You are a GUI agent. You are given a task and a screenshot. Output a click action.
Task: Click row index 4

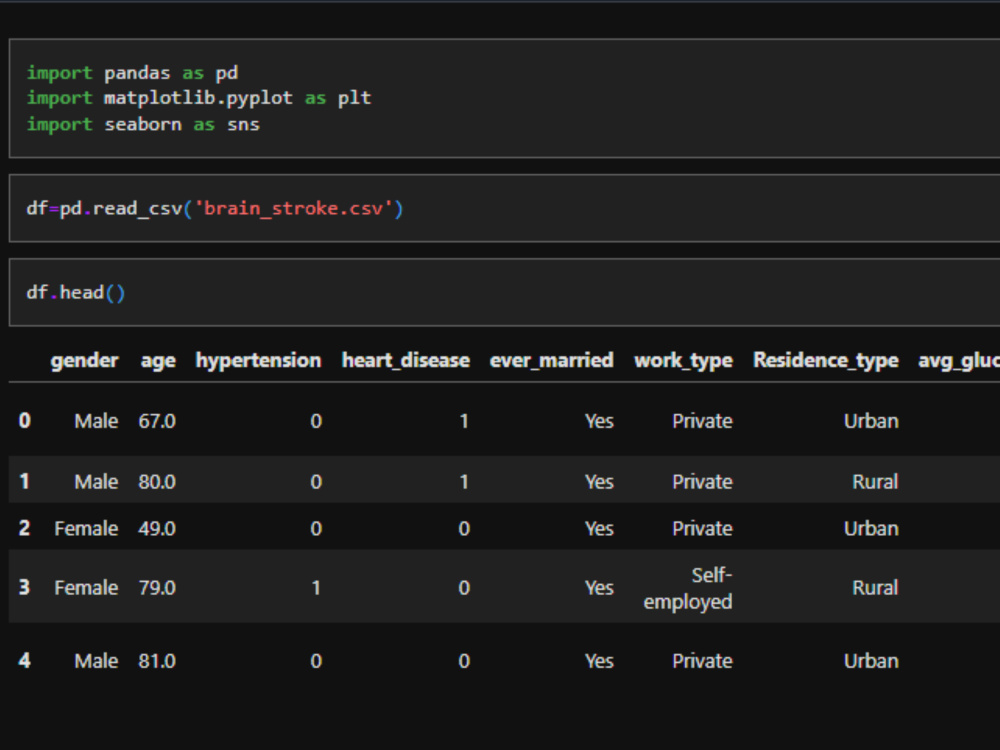click(x=24, y=661)
